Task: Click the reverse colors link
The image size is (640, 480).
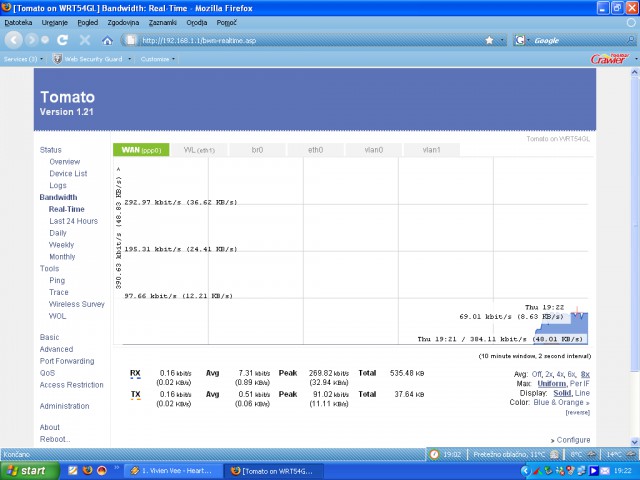Action: pos(578,413)
